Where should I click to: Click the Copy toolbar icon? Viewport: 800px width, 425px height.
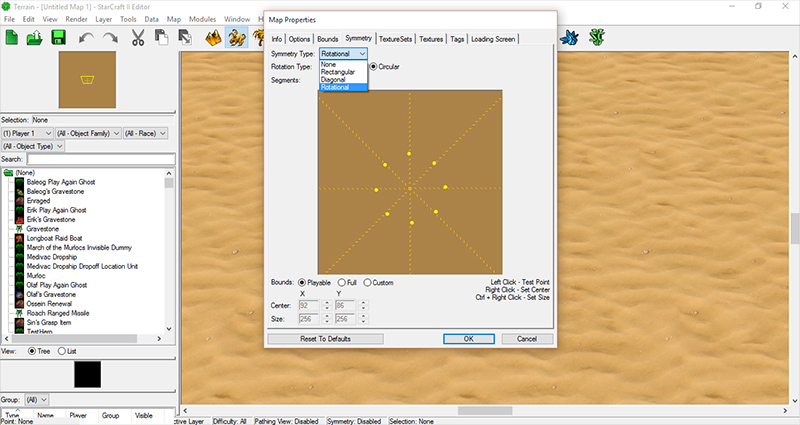tap(162, 38)
